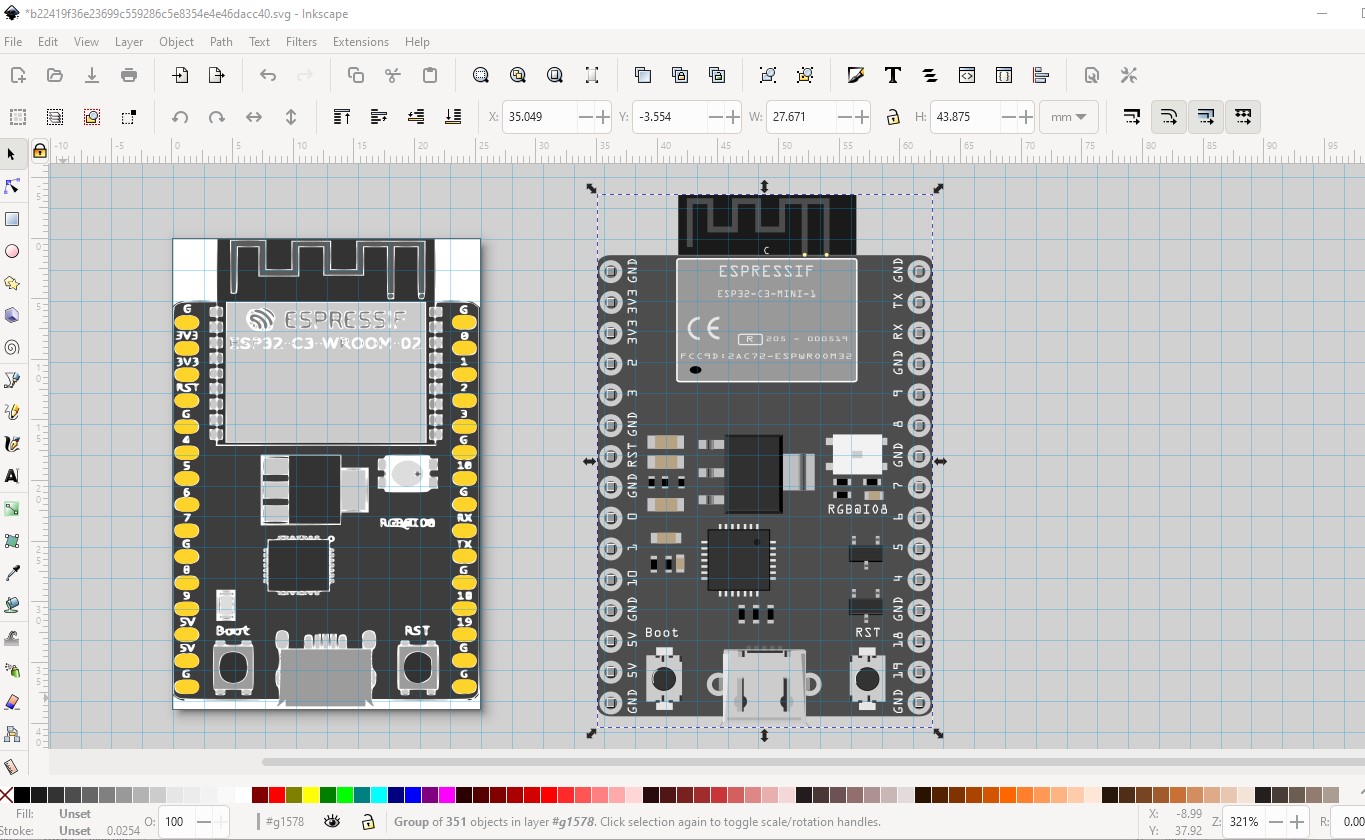Toggle current layer lock icon
Screen dimensions: 1365x840
point(368,822)
